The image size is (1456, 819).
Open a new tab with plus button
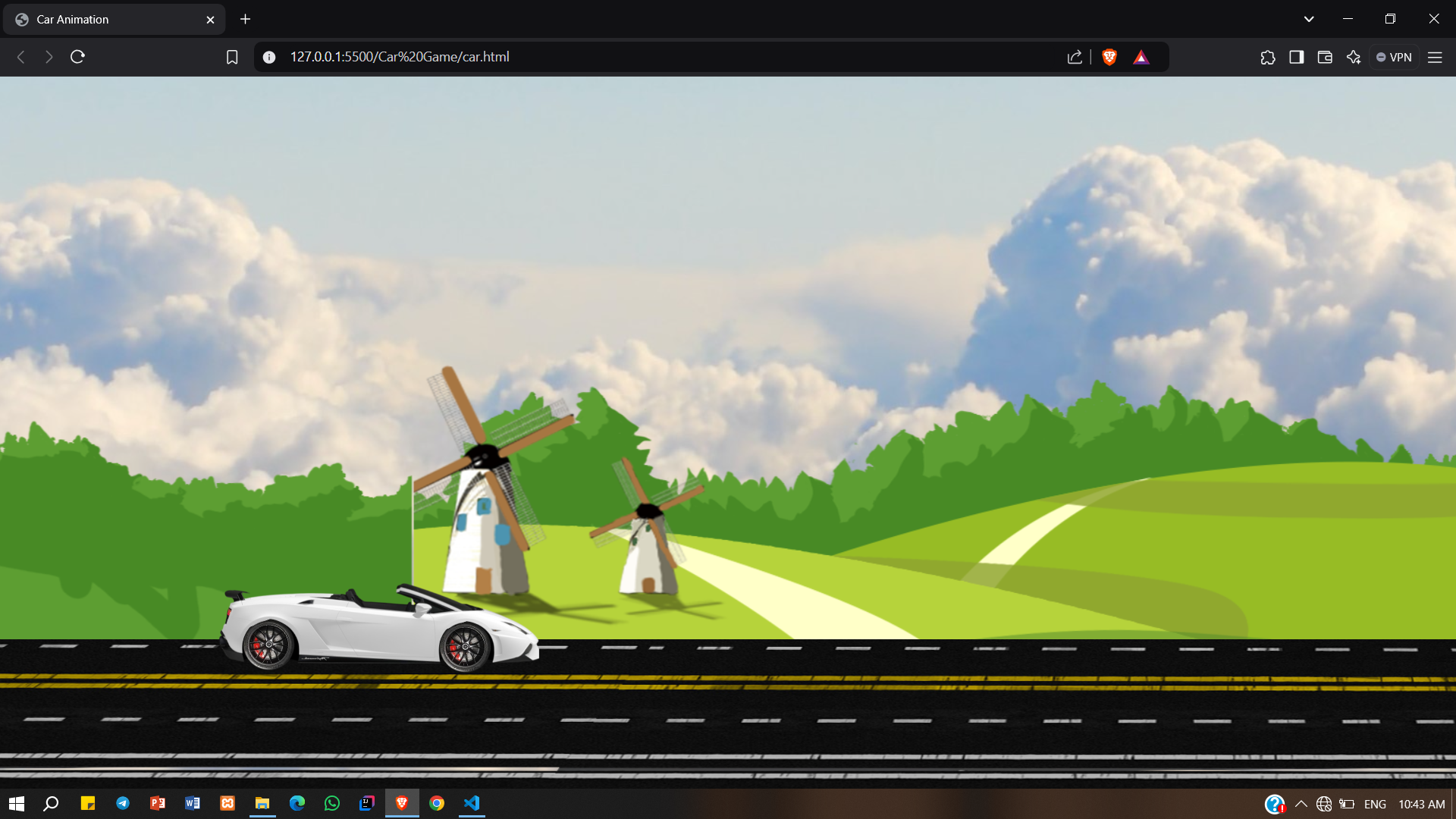pos(245,19)
